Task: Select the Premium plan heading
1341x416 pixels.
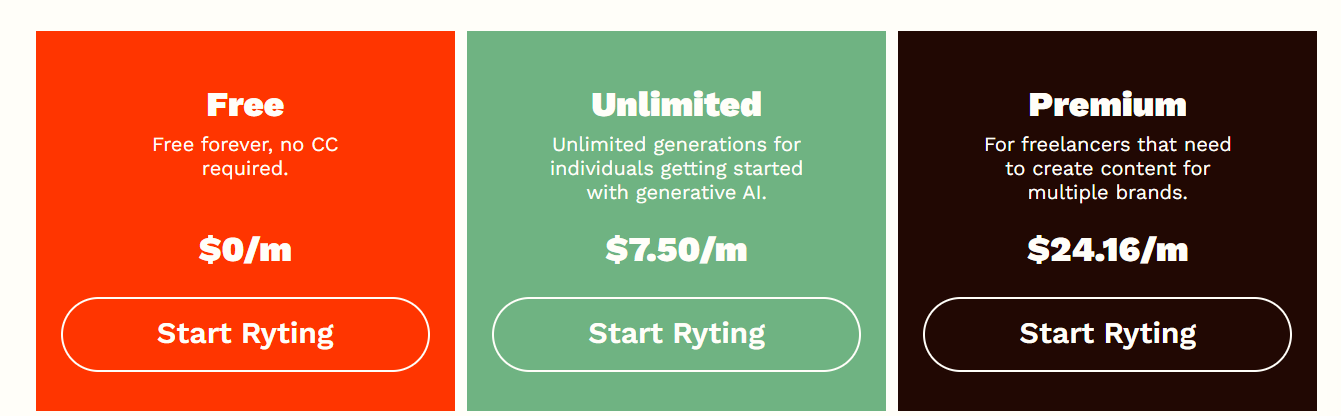Action: click(x=1107, y=104)
